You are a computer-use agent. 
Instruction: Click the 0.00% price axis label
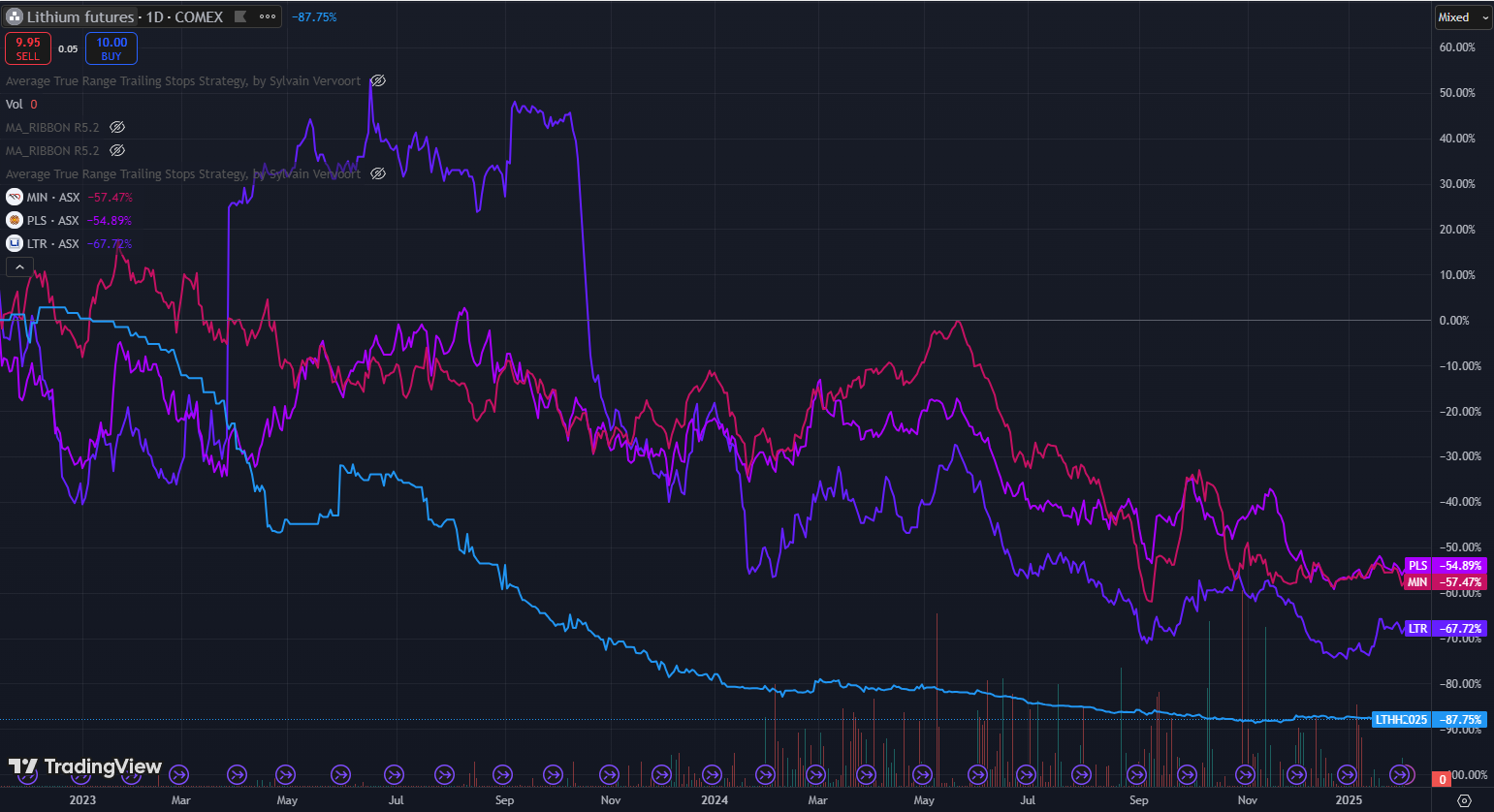[1454, 320]
